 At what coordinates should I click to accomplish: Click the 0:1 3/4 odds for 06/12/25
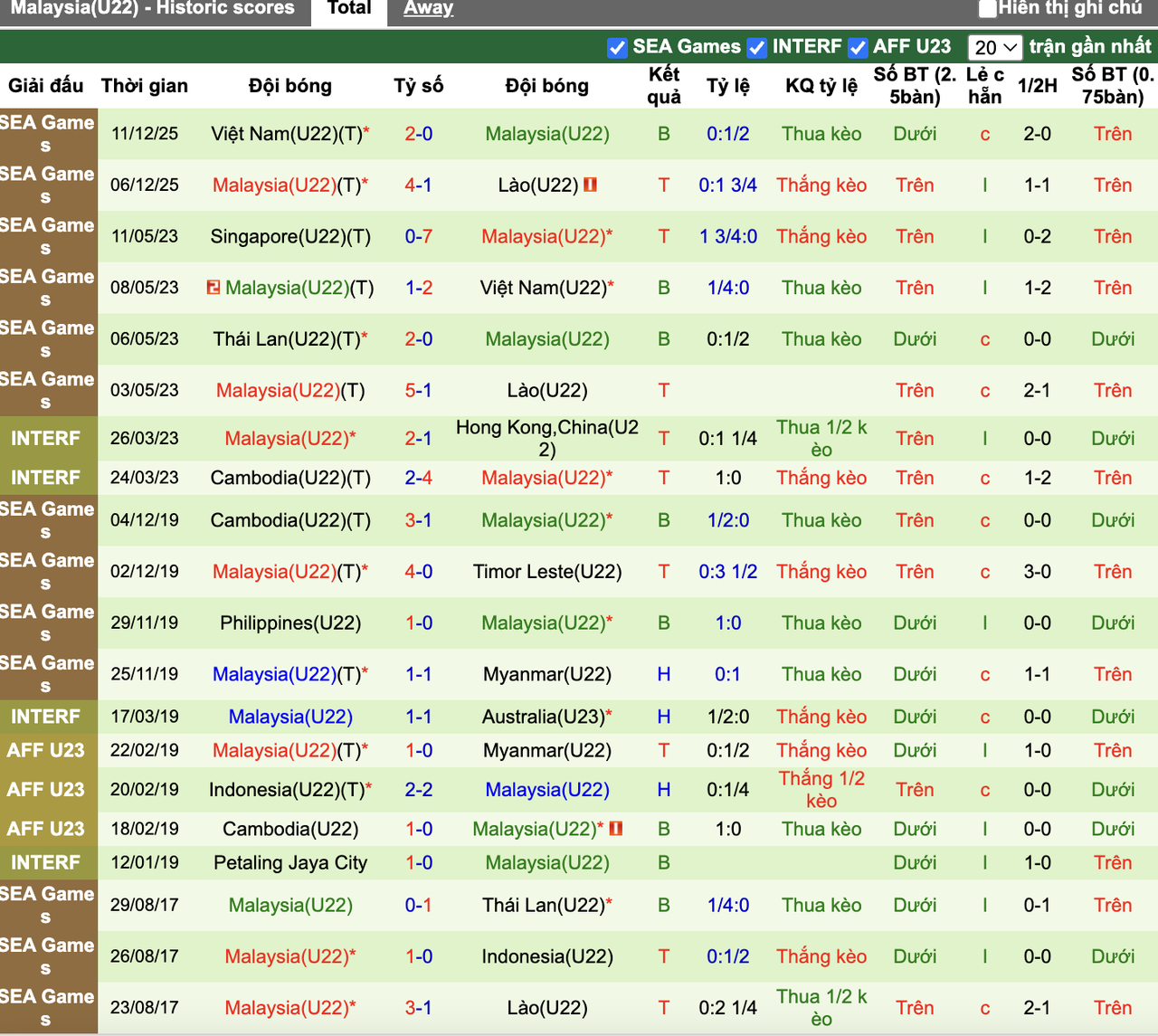pos(728,185)
